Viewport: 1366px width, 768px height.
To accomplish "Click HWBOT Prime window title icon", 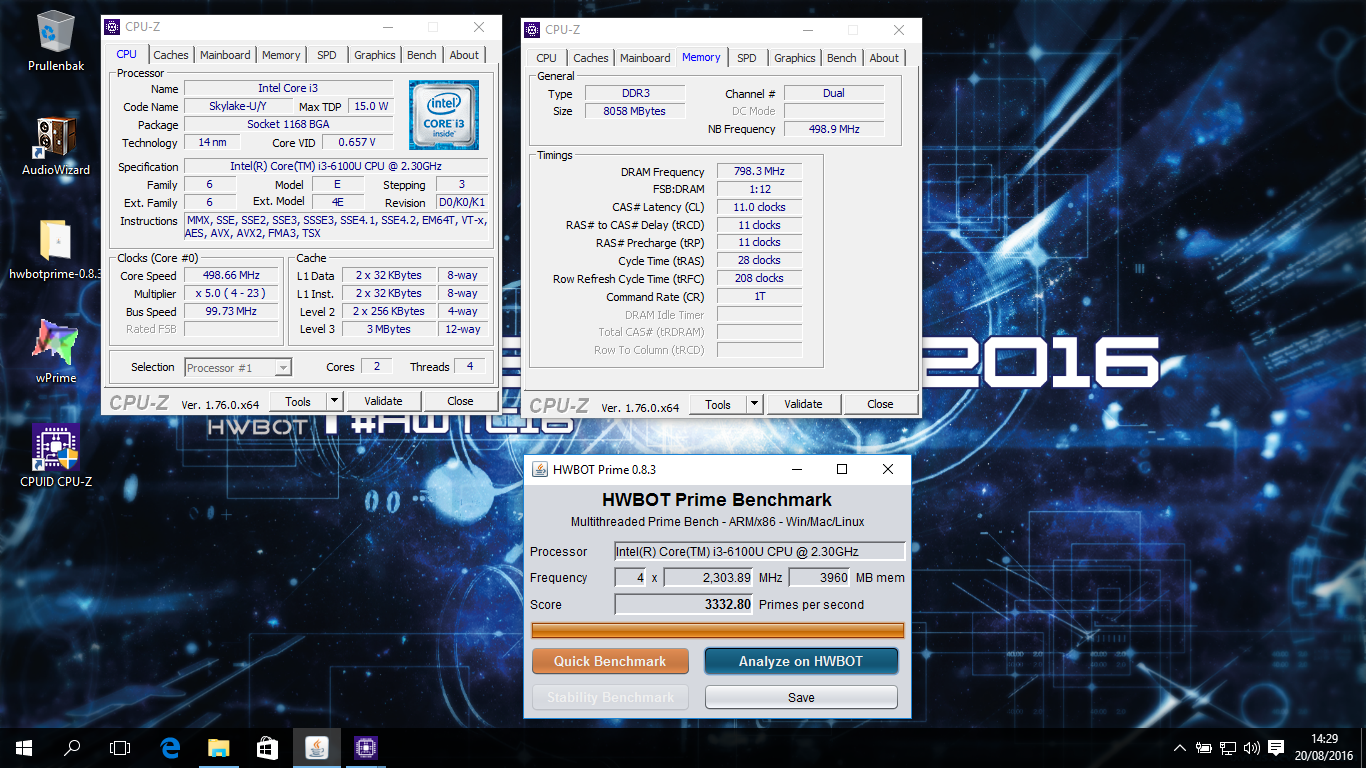I will (x=540, y=469).
